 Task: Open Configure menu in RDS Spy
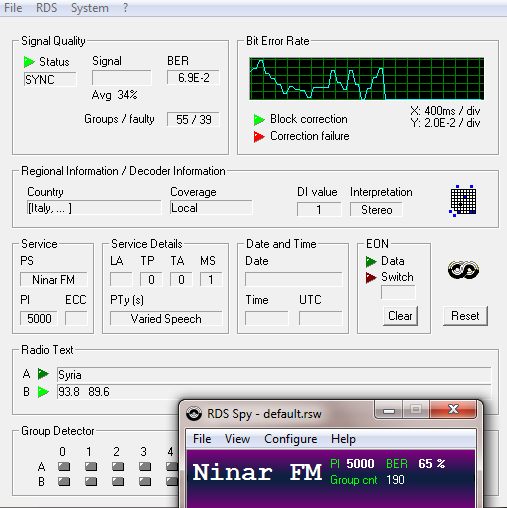[x=290, y=439]
